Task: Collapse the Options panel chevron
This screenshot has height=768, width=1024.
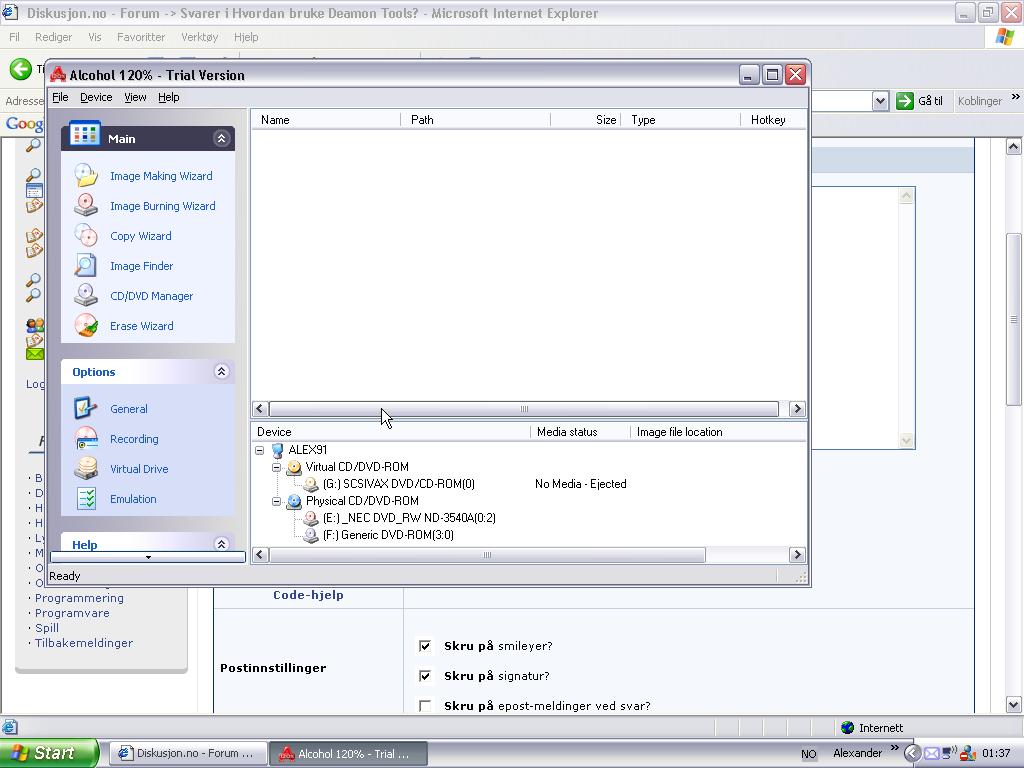Action: [221, 372]
